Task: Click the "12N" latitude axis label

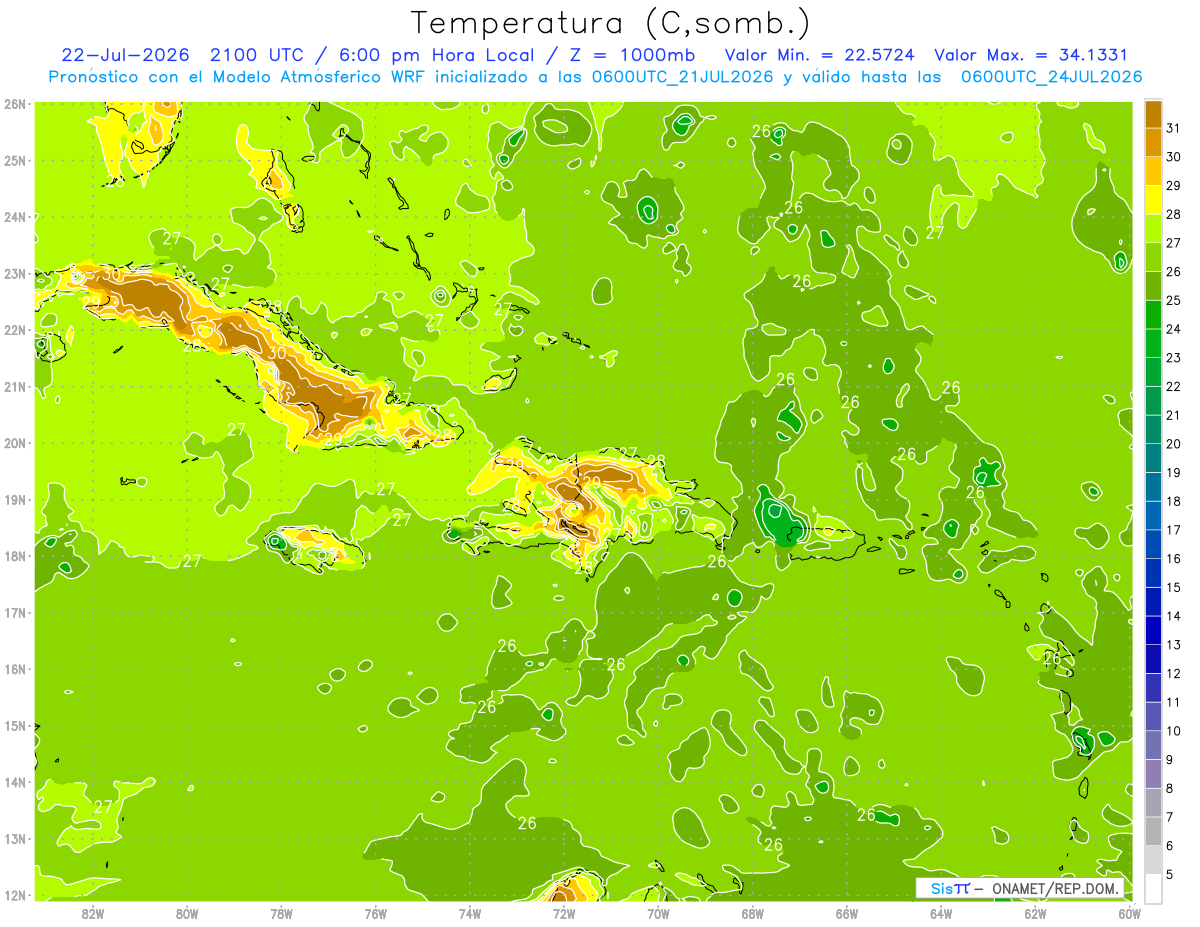Action: [15, 895]
